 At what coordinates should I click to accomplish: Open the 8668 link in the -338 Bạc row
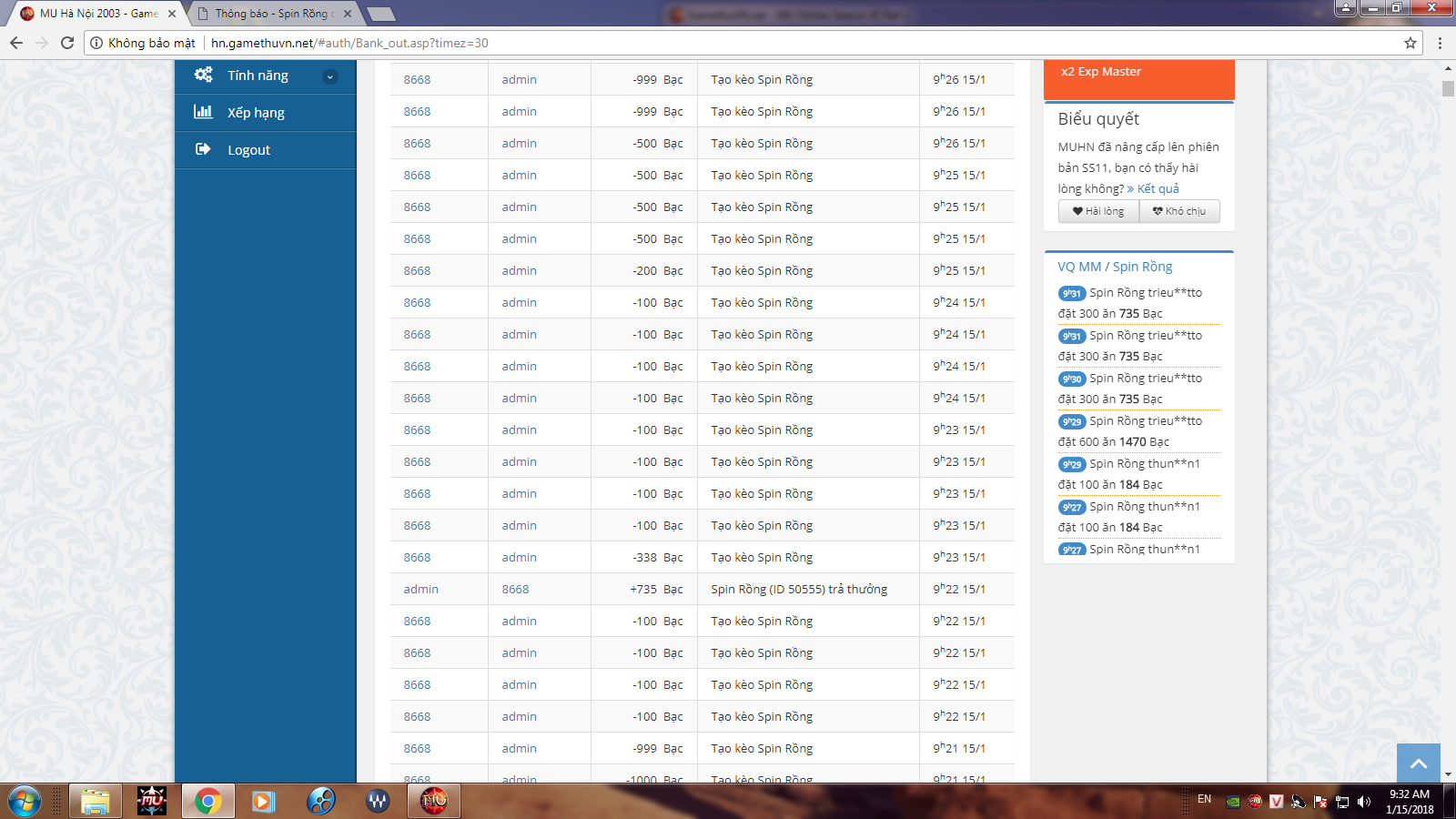(x=417, y=557)
